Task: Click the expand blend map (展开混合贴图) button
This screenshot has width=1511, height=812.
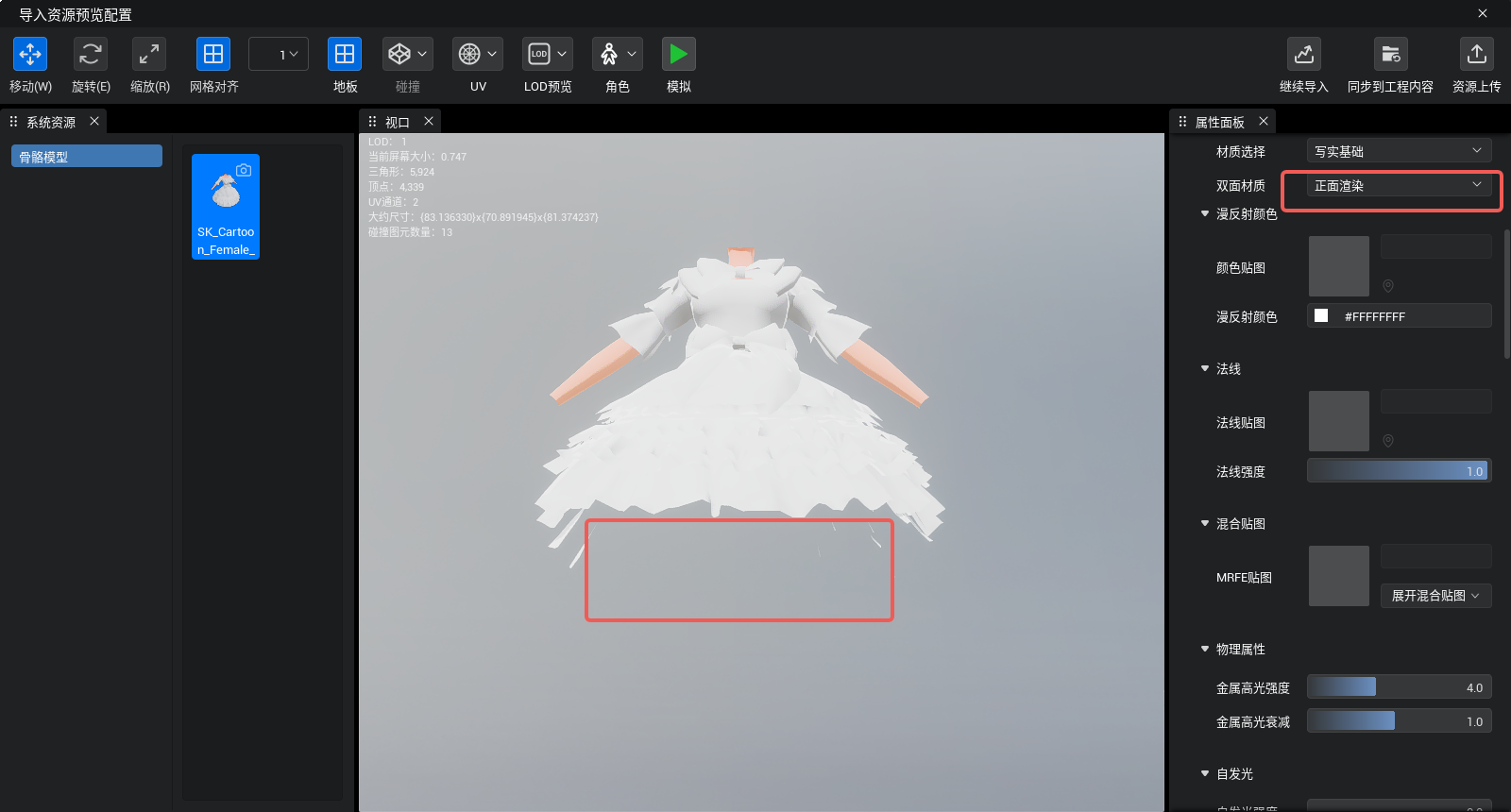Action: (1435, 596)
